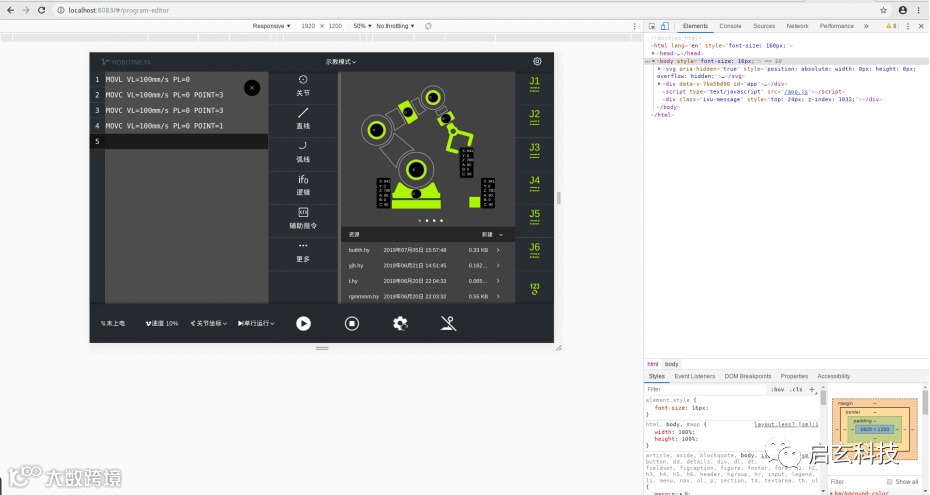
Task: Click the 速度 10% speed control
Action: coord(162,323)
